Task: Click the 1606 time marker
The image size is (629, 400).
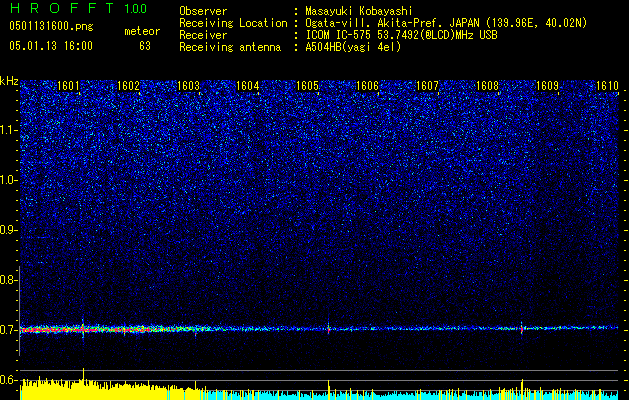Action: 368,86
